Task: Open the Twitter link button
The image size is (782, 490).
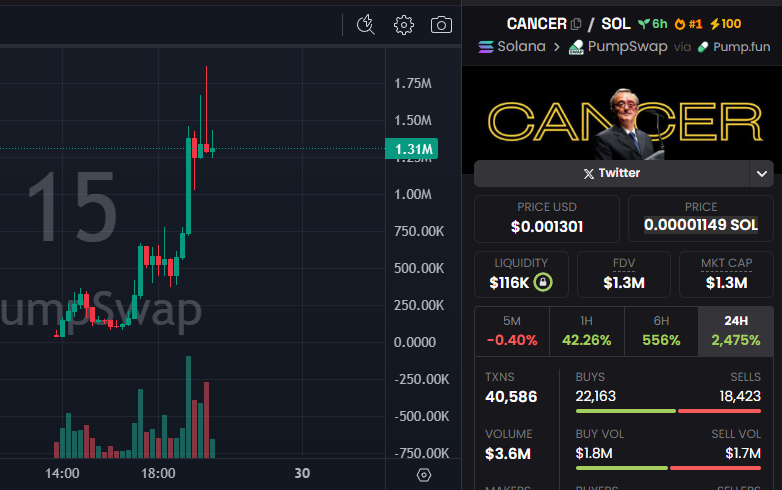Action: click(611, 173)
